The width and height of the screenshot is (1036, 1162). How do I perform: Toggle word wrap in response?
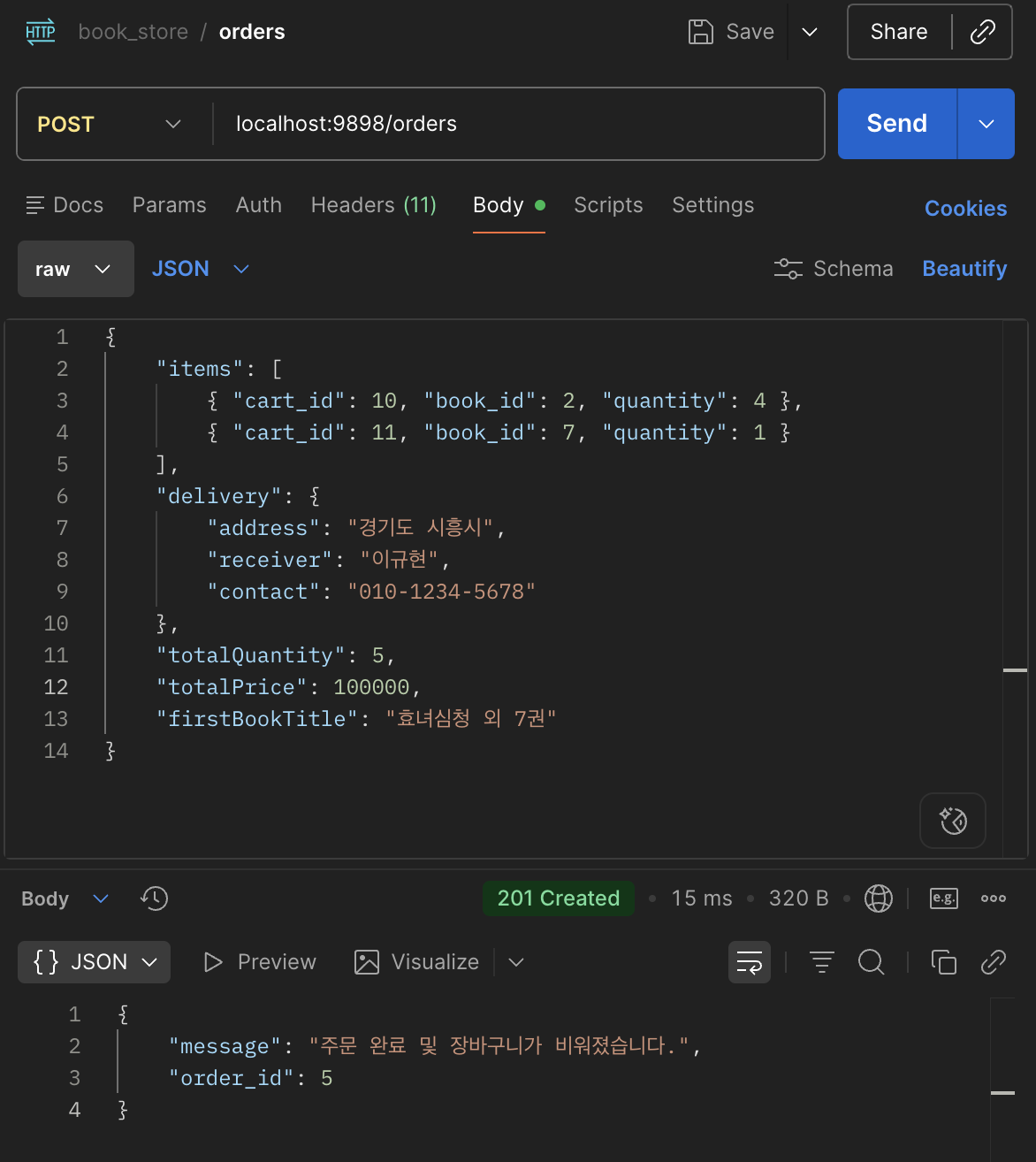click(x=750, y=962)
